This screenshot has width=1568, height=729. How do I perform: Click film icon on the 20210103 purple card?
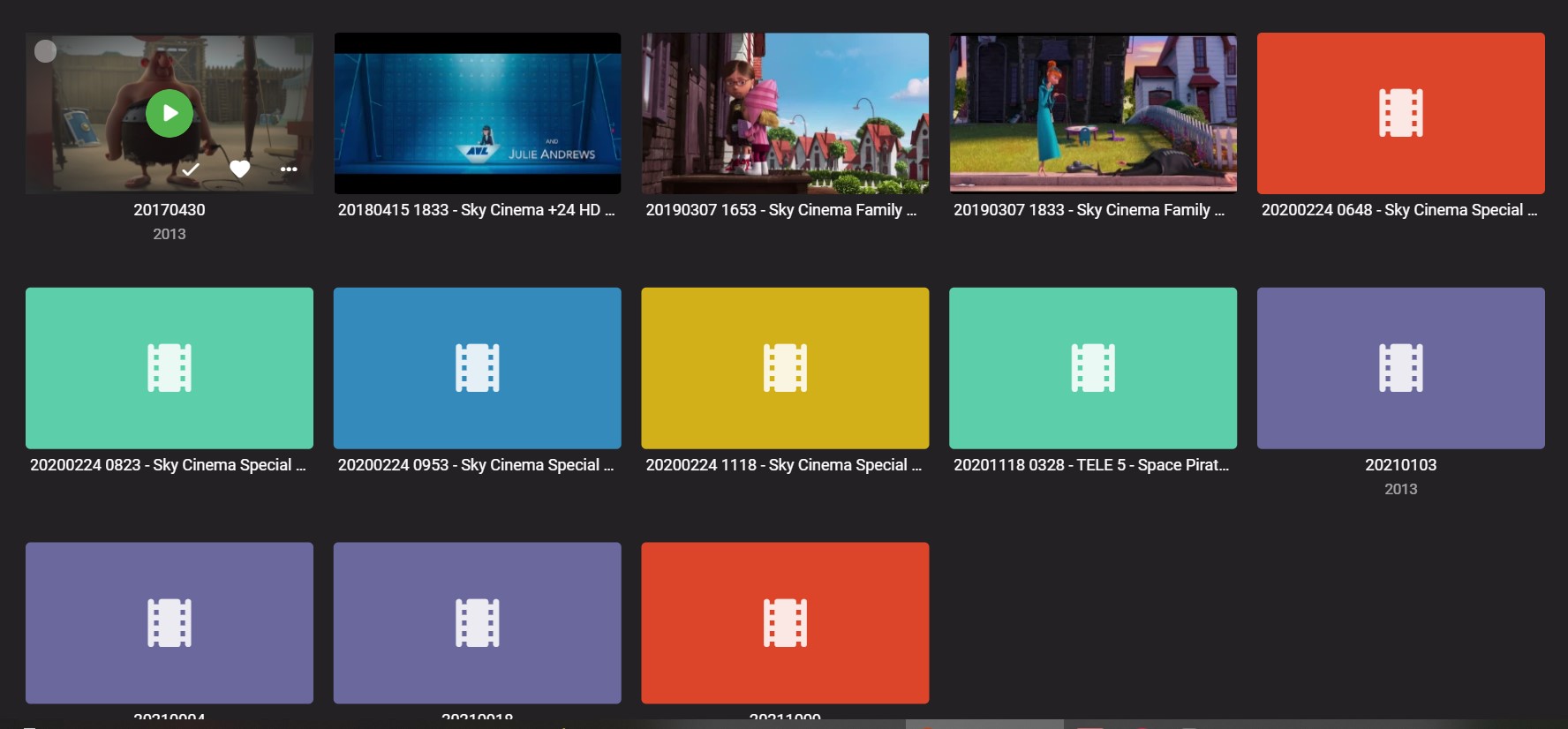pos(1401,368)
